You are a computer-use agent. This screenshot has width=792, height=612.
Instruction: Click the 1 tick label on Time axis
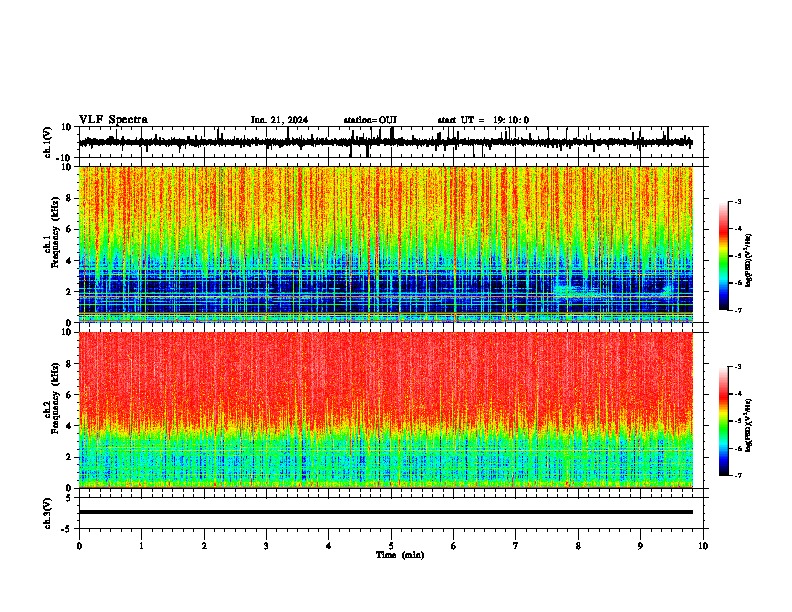point(141,546)
